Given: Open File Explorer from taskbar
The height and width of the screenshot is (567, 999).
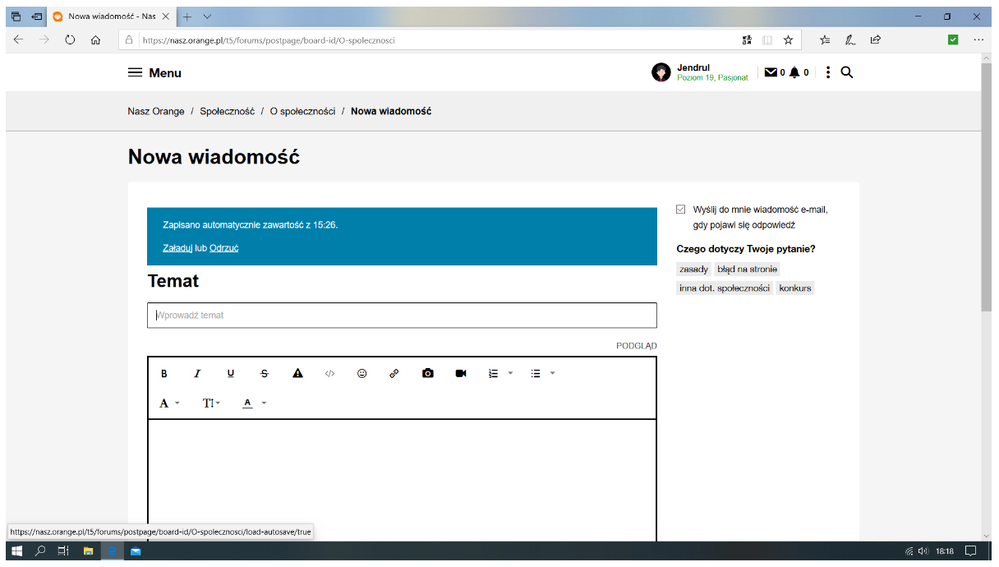Looking at the screenshot, I should point(89,551).
